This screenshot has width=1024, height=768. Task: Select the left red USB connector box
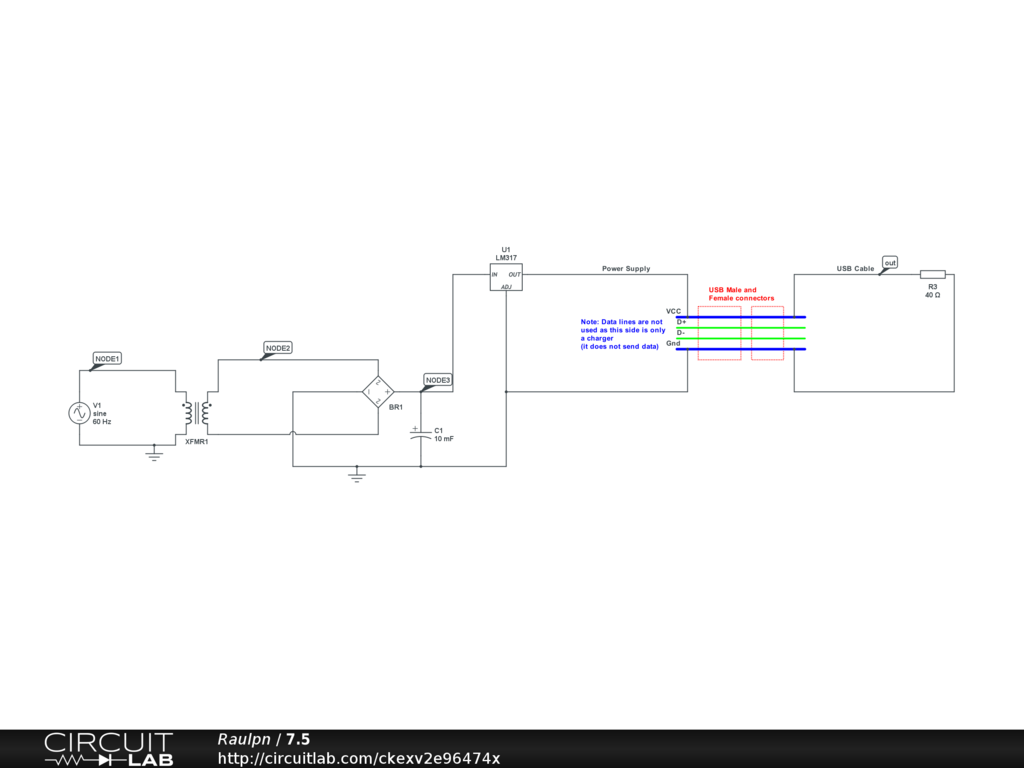tap(719, 333)
